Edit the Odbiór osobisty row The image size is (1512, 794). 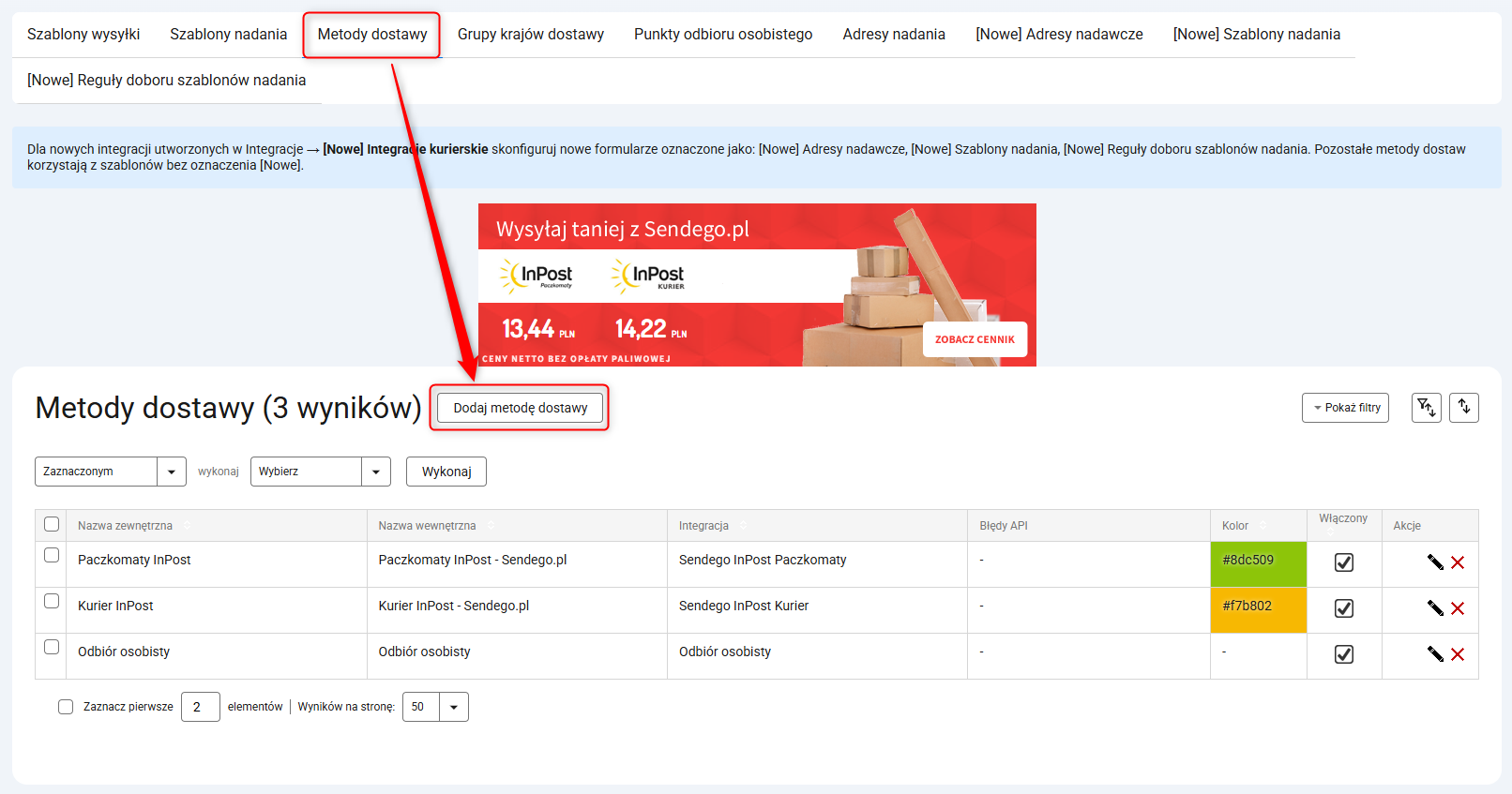click(1435, 654)
